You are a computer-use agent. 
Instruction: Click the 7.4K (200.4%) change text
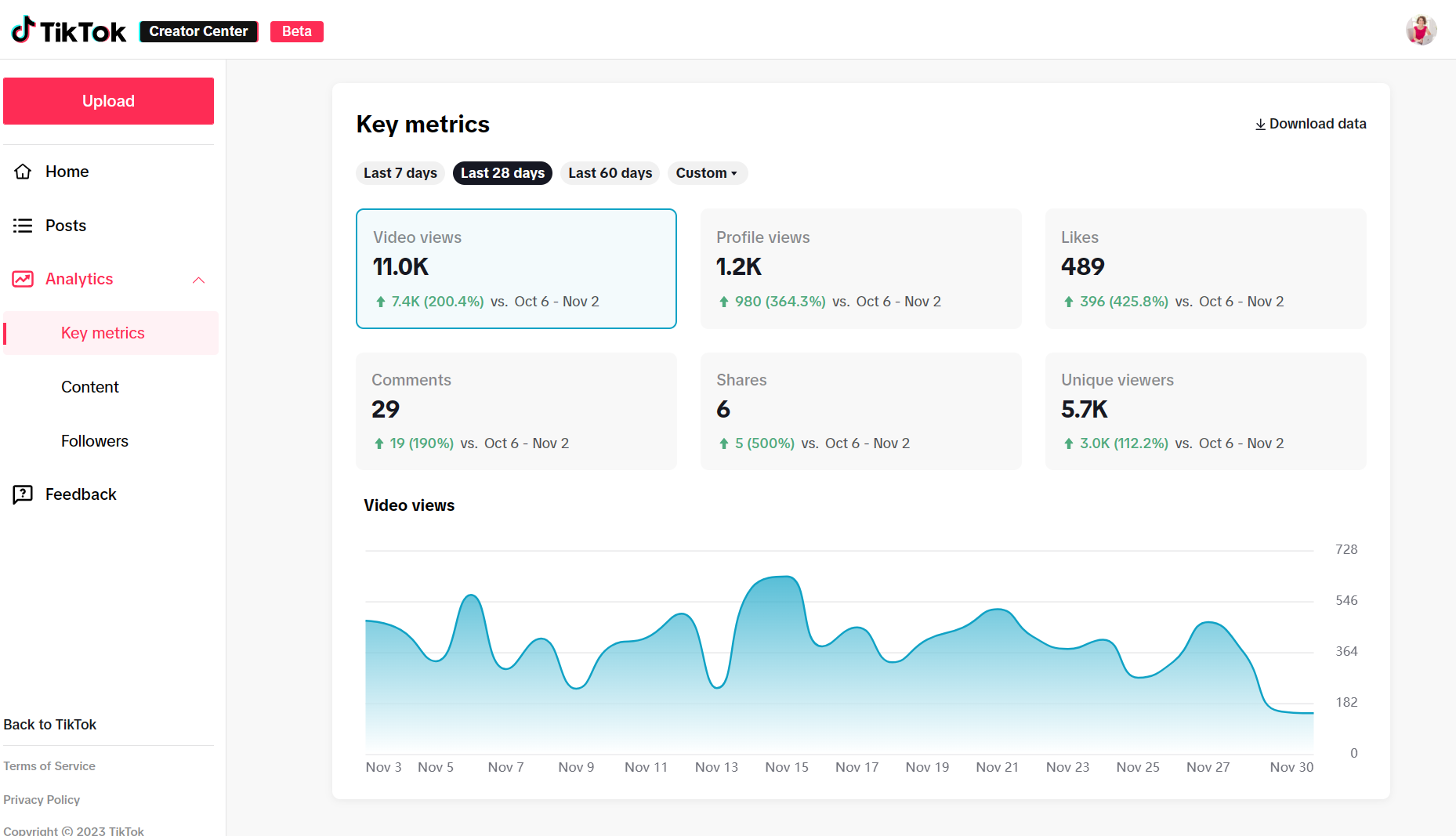pos(438,302)
